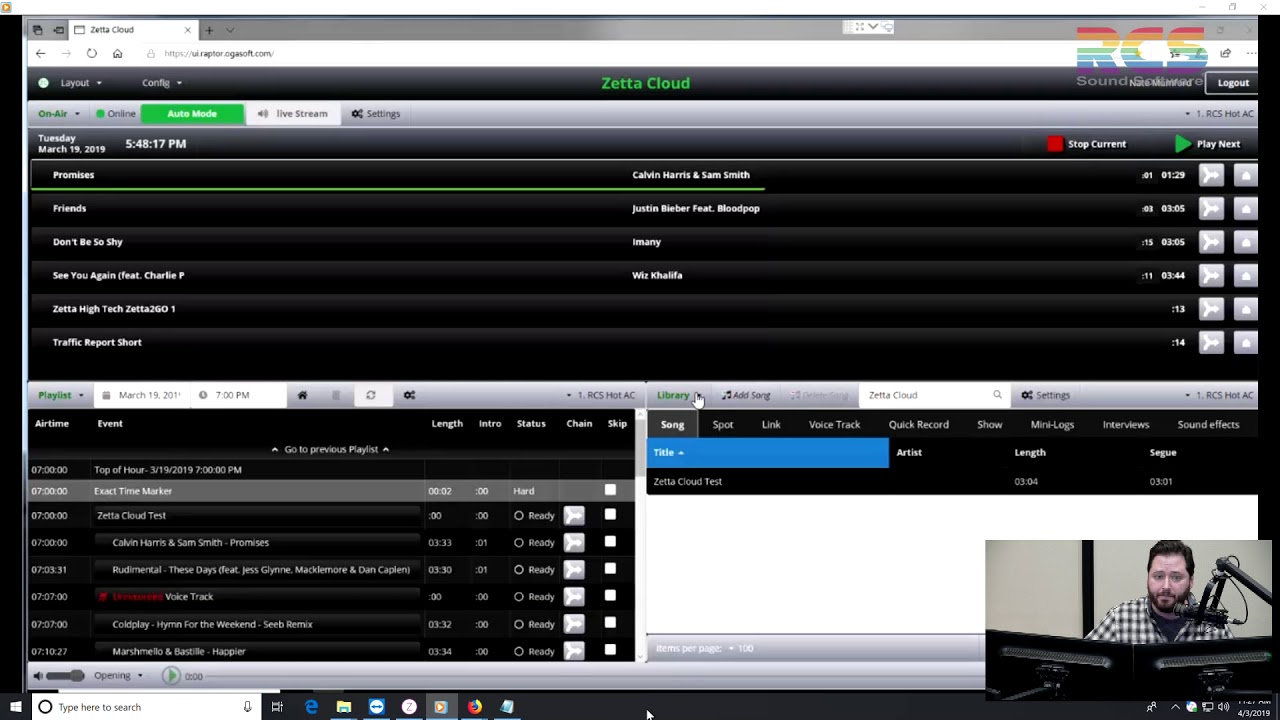Screen dimensions: 1280x720
Task: Click lock icon on Friends on-air row
Action: 1246,209
